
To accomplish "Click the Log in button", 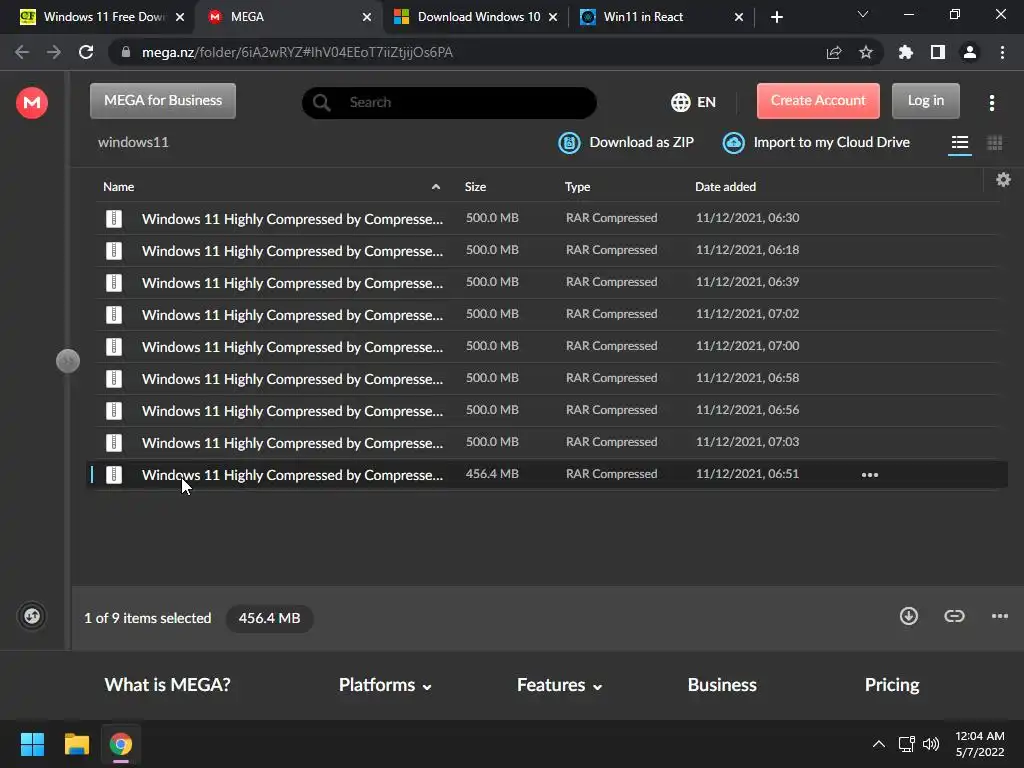I will pyautogui.click(x=925, y=101).
